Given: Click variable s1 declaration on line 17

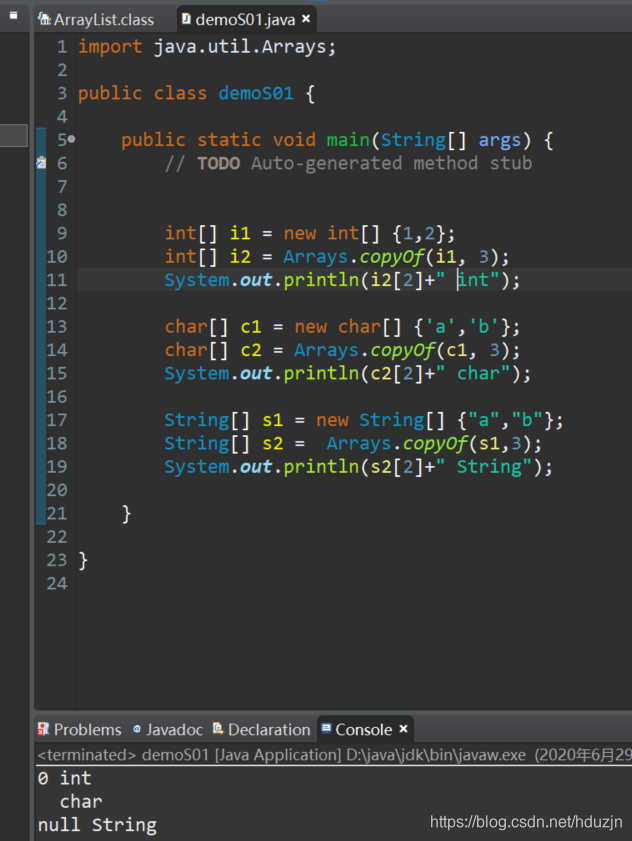Looking at the screenshot, I should point(273,420).
